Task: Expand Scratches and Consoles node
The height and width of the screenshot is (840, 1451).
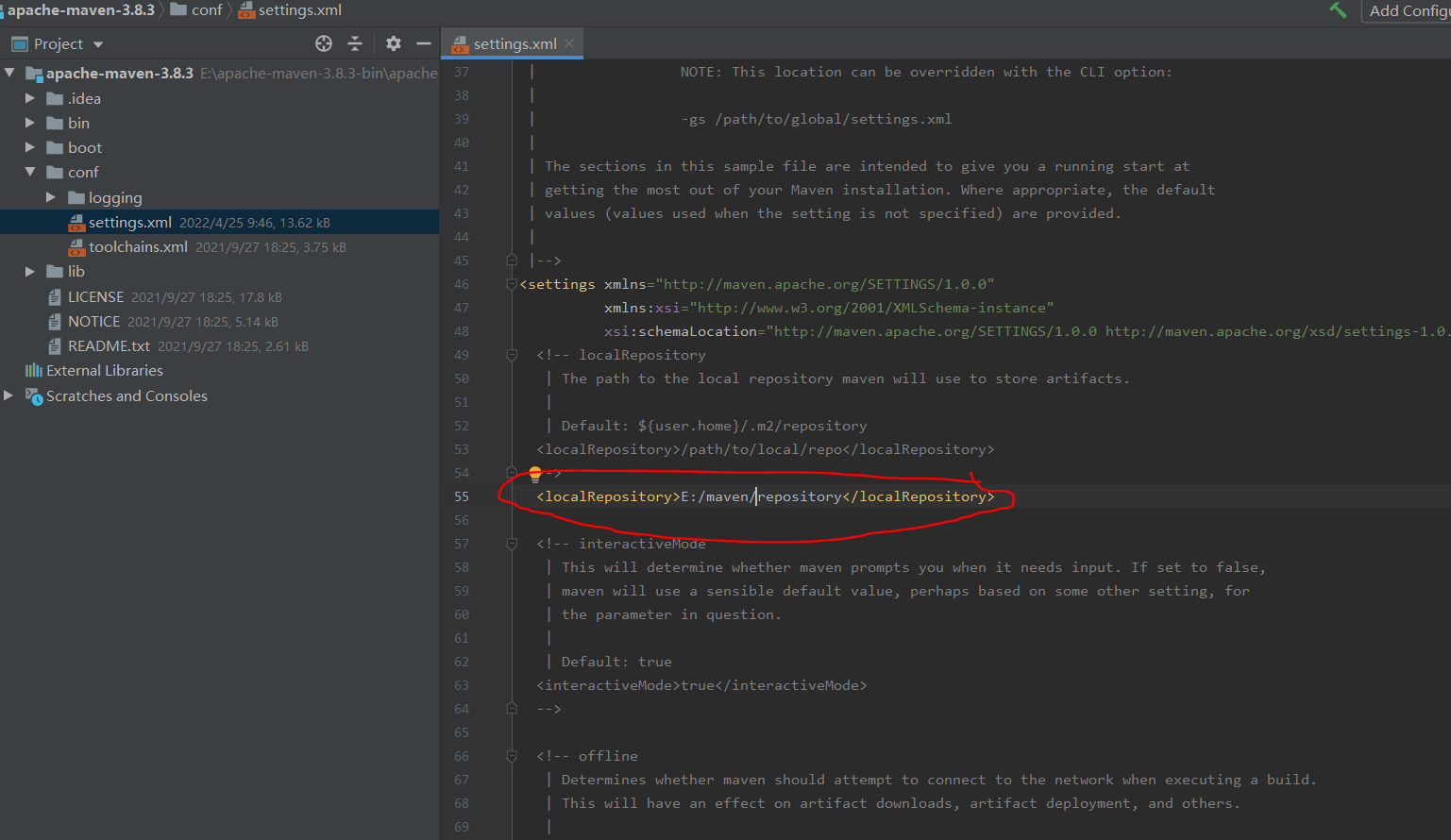Action: click(9, 395)
